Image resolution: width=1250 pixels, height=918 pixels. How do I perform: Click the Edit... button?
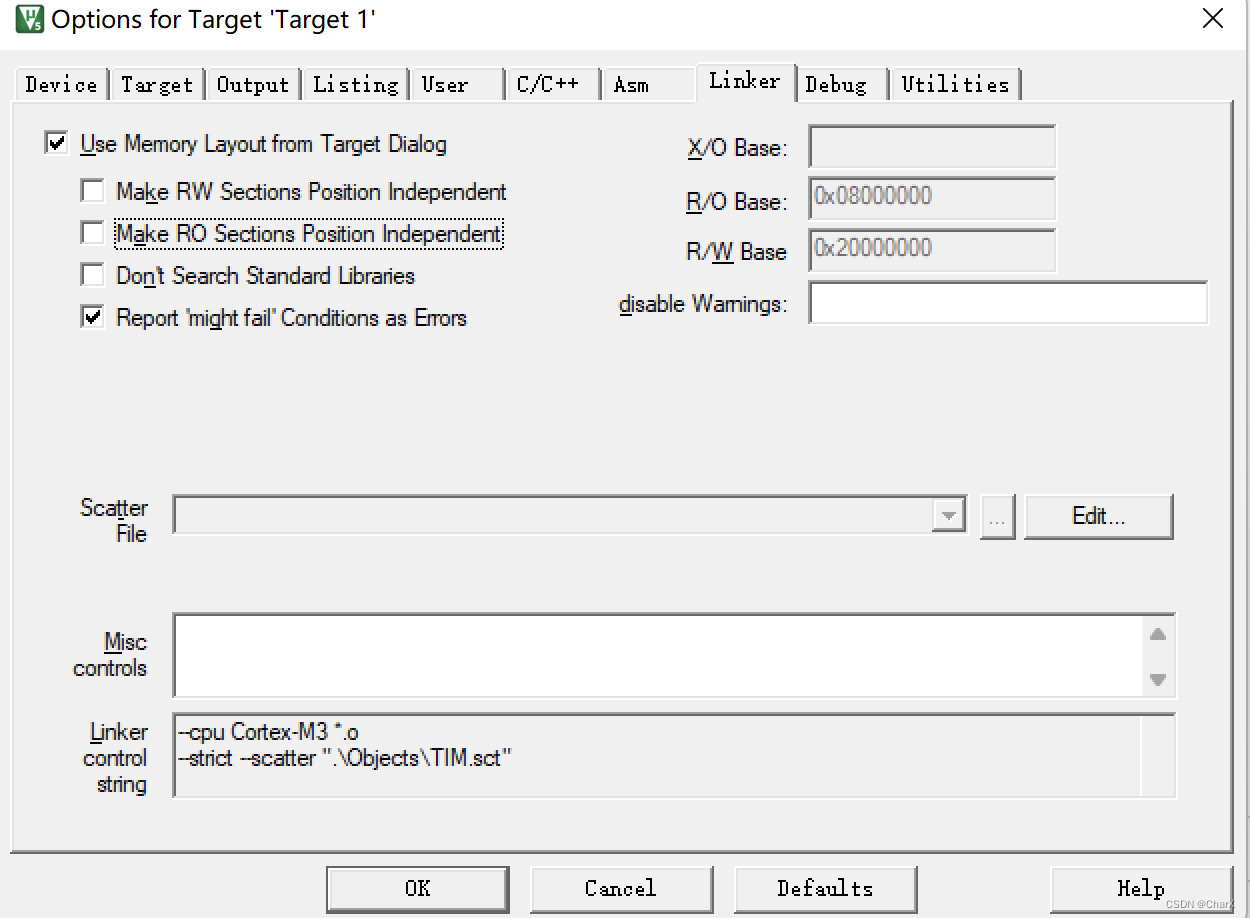(1098, 517)
